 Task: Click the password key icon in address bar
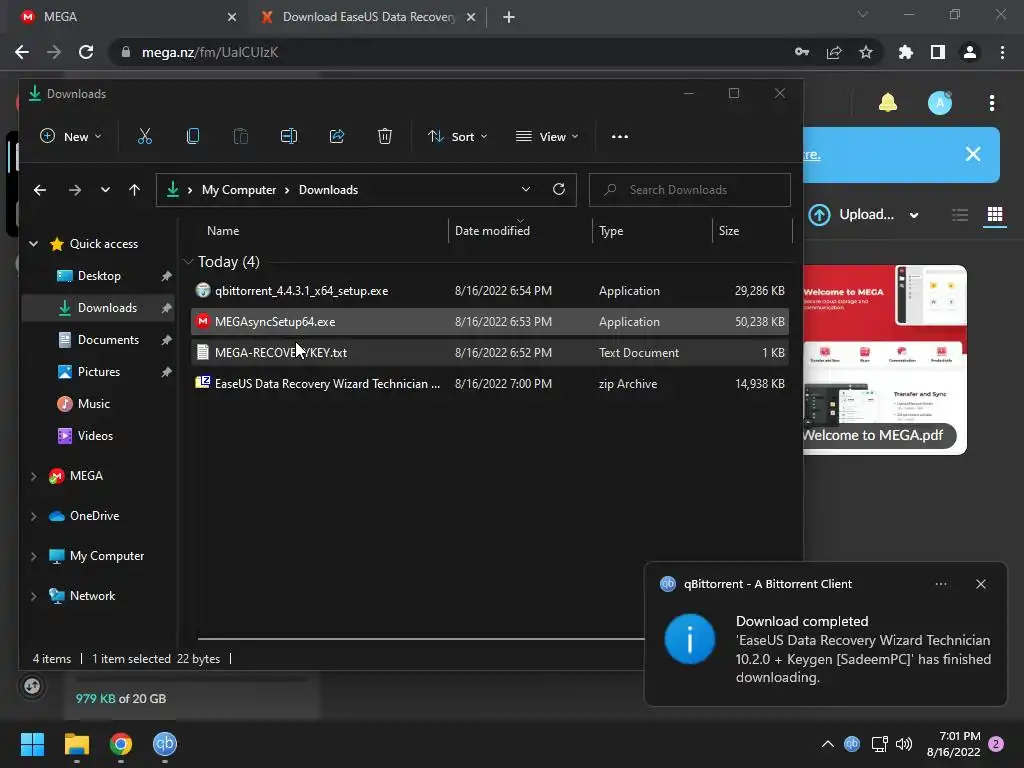click(802, 52)
